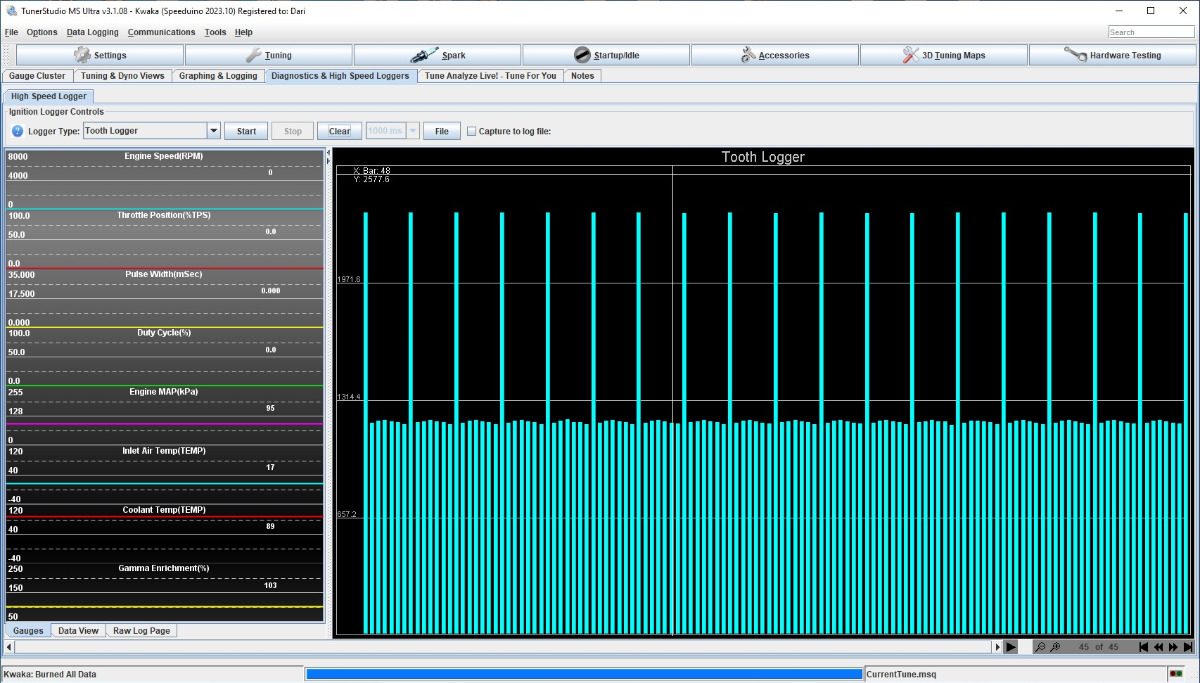This screenshot has height=683, width=1200.
Task: Click the Start logger button
Action: (x=246, y=131)
